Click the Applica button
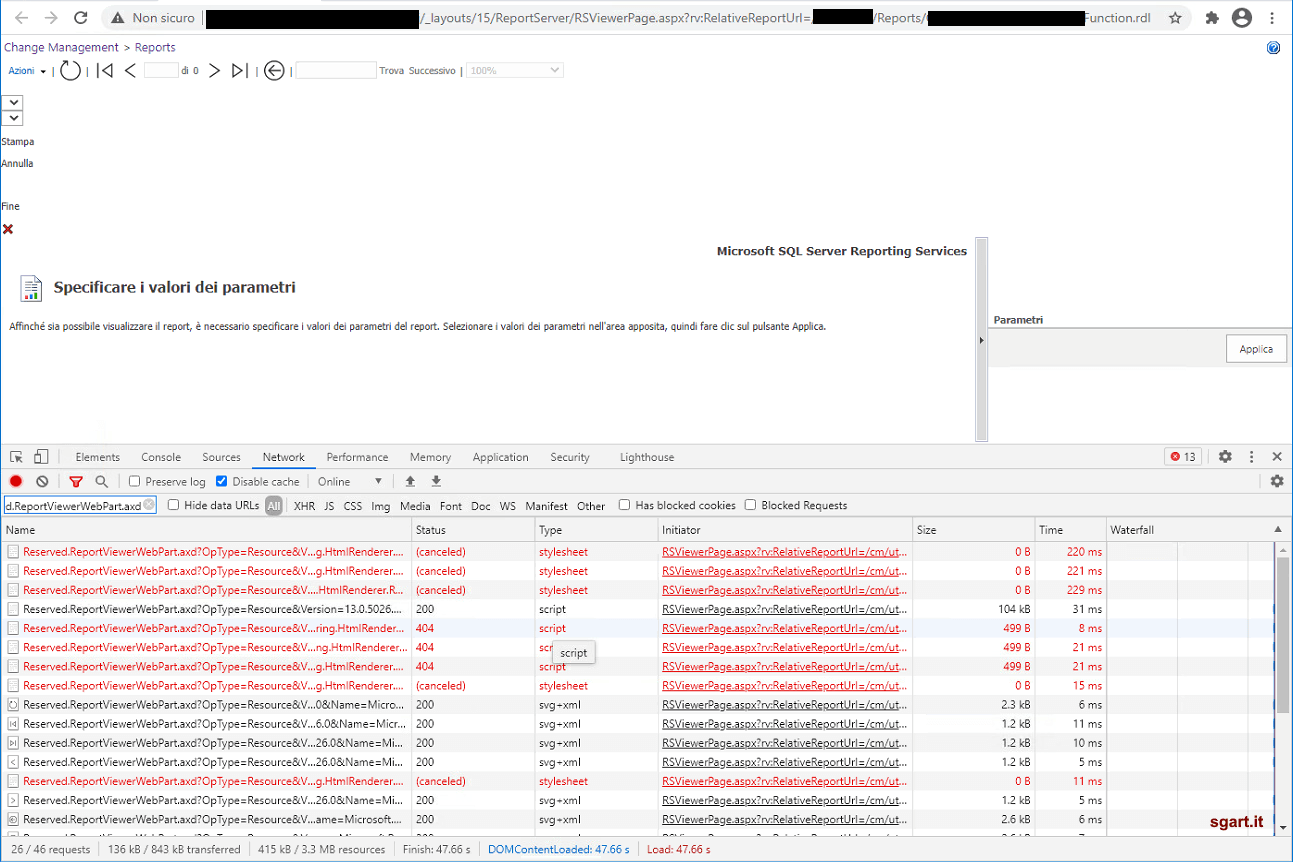Viewport: 1293px width, 862px height. point(1256,349)
